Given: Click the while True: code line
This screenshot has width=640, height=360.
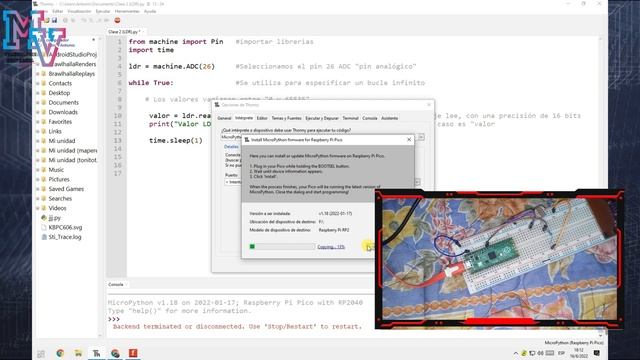Looking at the screenshot, I should (151, 83).
